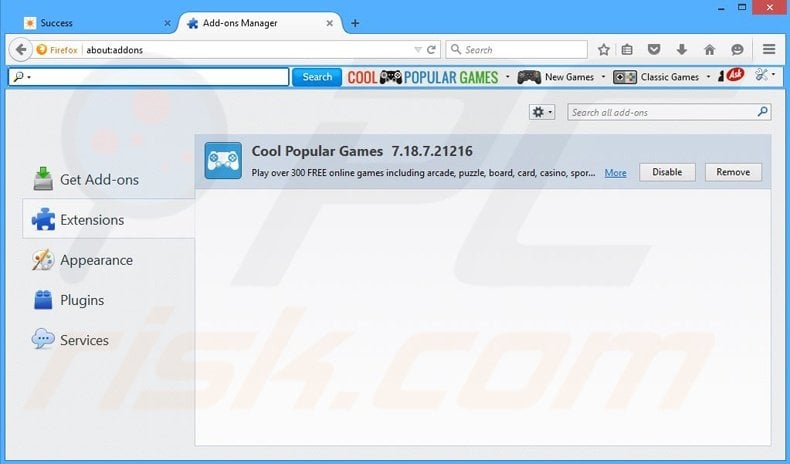Click the More link for extension details
This screenshot has width=790, height=464.
tap(615, 173)
